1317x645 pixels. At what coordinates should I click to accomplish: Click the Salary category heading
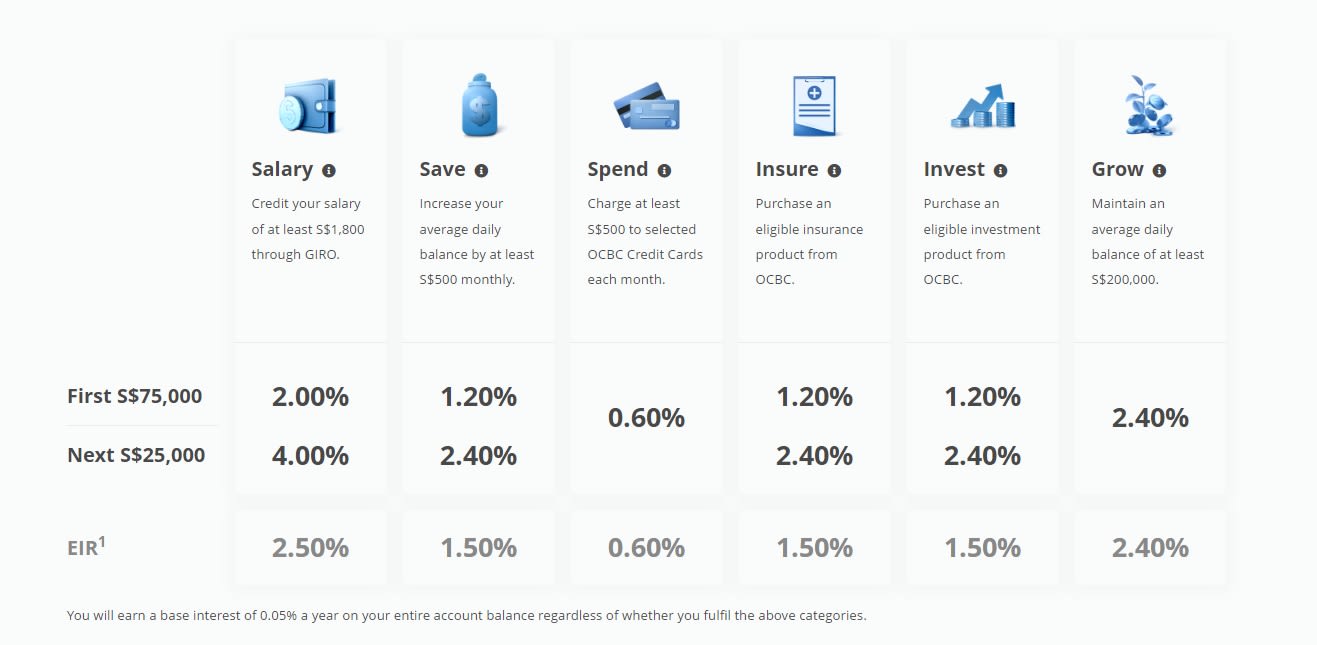click(x=282, y=170)
